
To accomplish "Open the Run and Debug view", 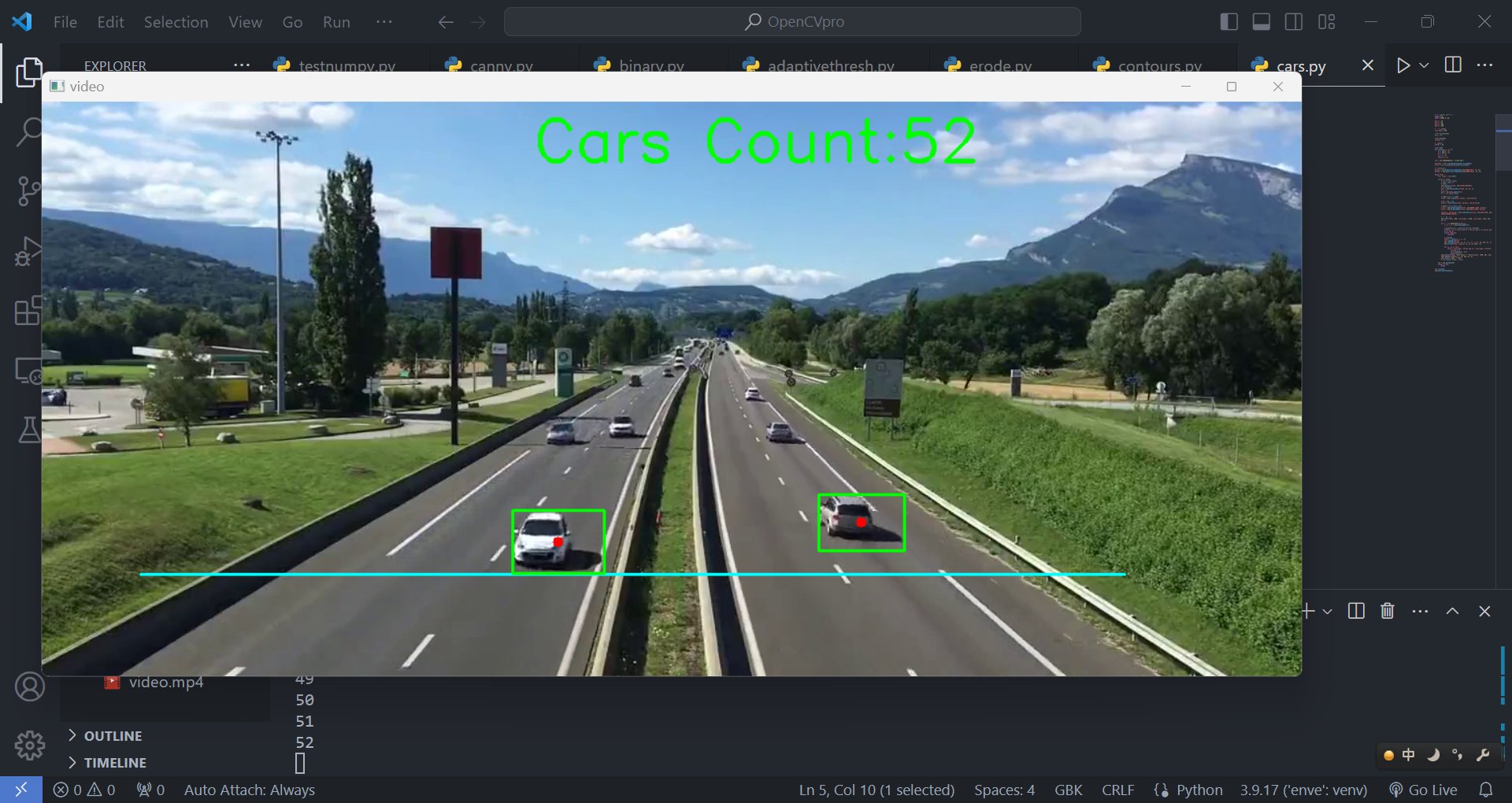I will [x=29, y=251].
